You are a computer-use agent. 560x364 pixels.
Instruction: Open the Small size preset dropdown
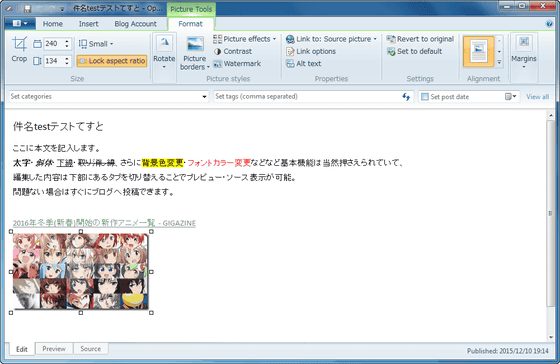pyautogui.click(x=96, y=44)
